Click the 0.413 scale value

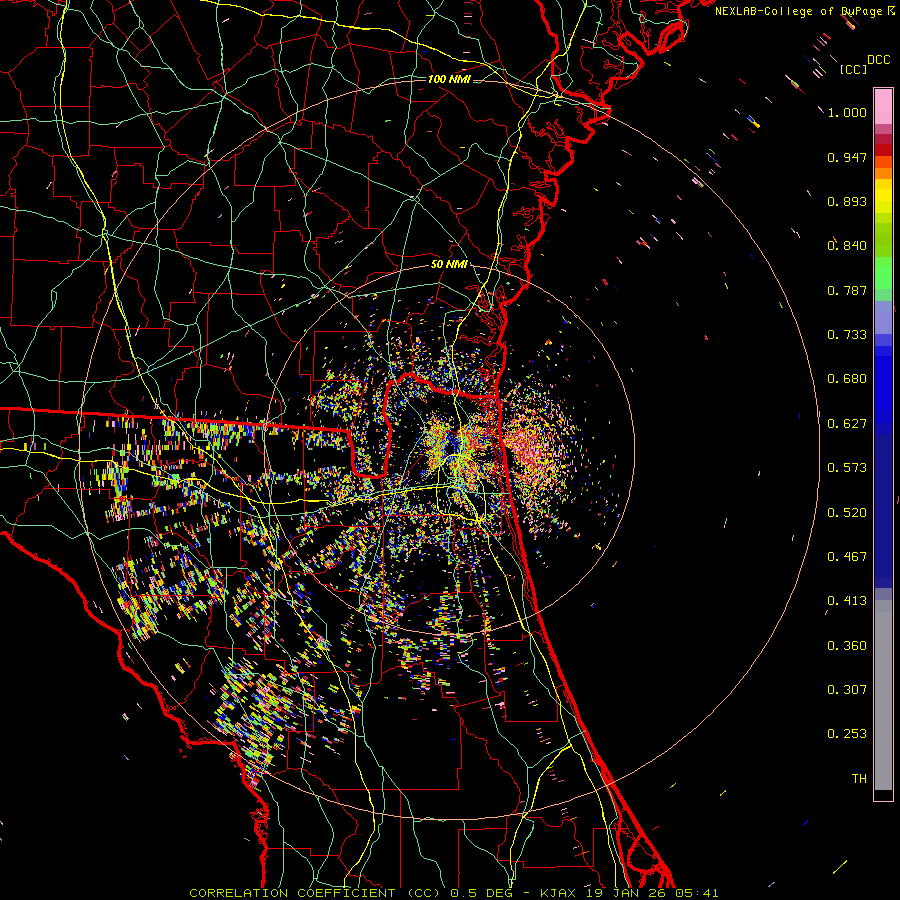[x=847, y=601]
